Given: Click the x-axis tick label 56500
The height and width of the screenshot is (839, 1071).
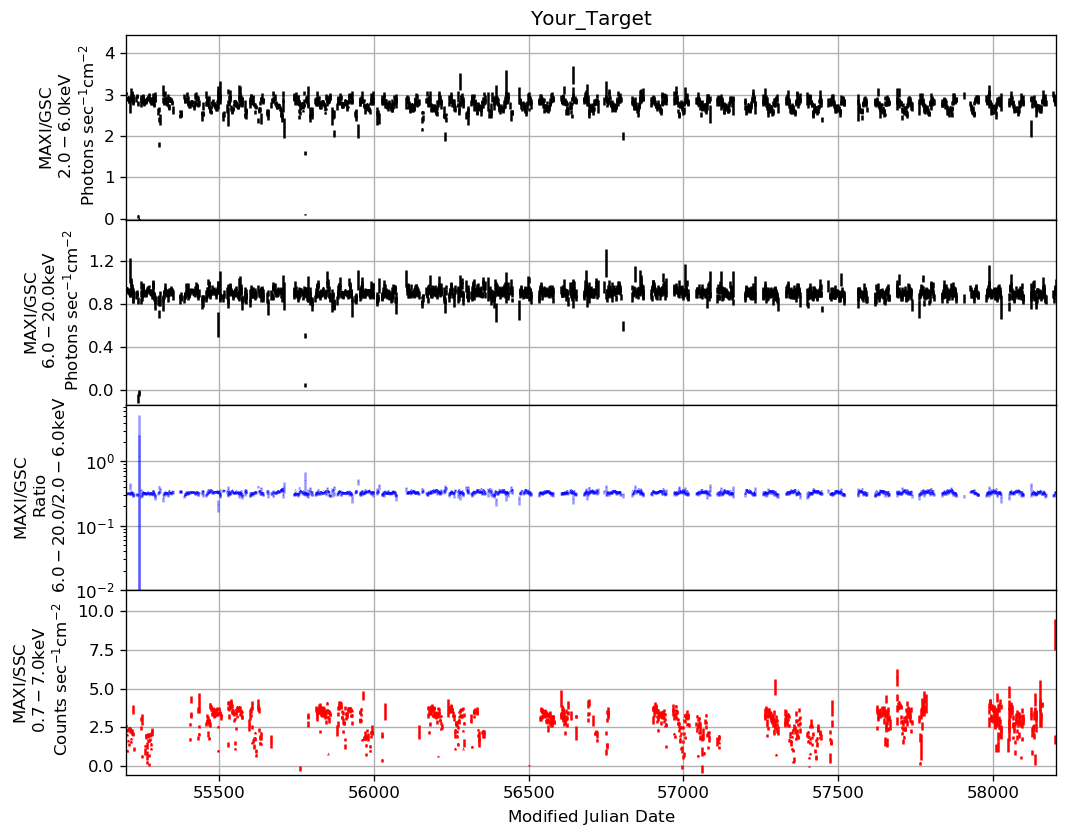Looking at the screenshot, I should (x=529, y=793).
